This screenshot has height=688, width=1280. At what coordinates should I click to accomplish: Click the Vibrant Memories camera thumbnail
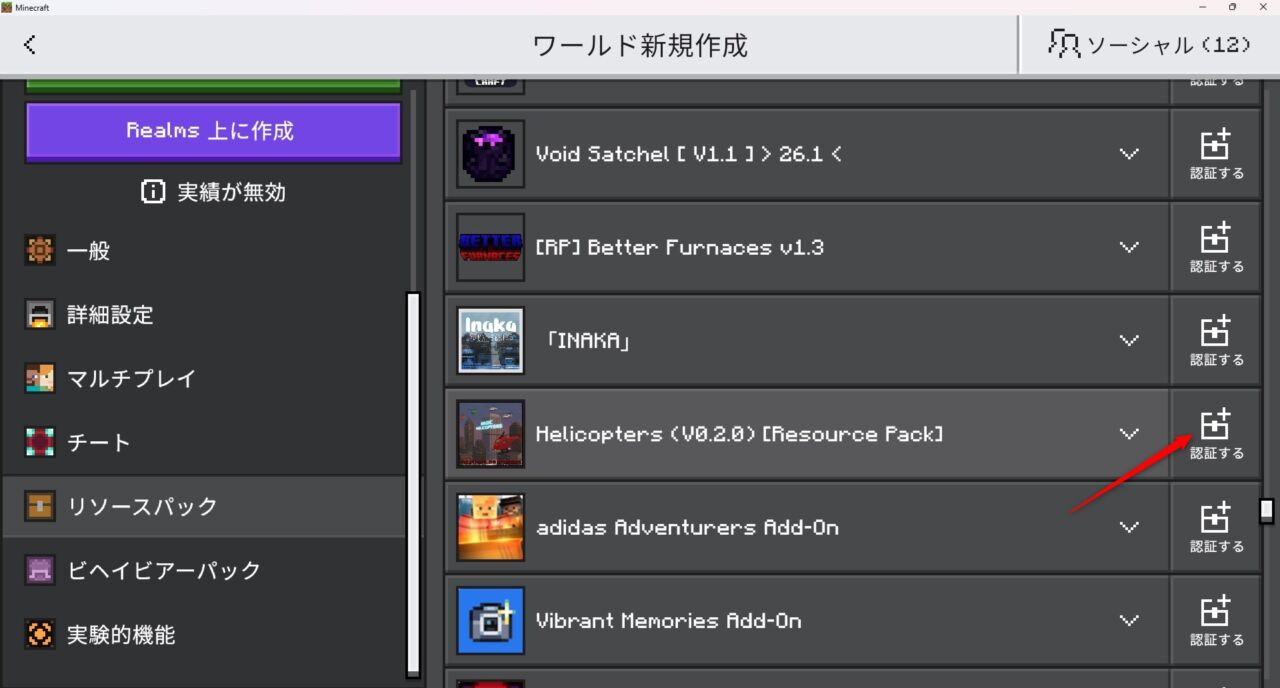click(x=491, y=620)
